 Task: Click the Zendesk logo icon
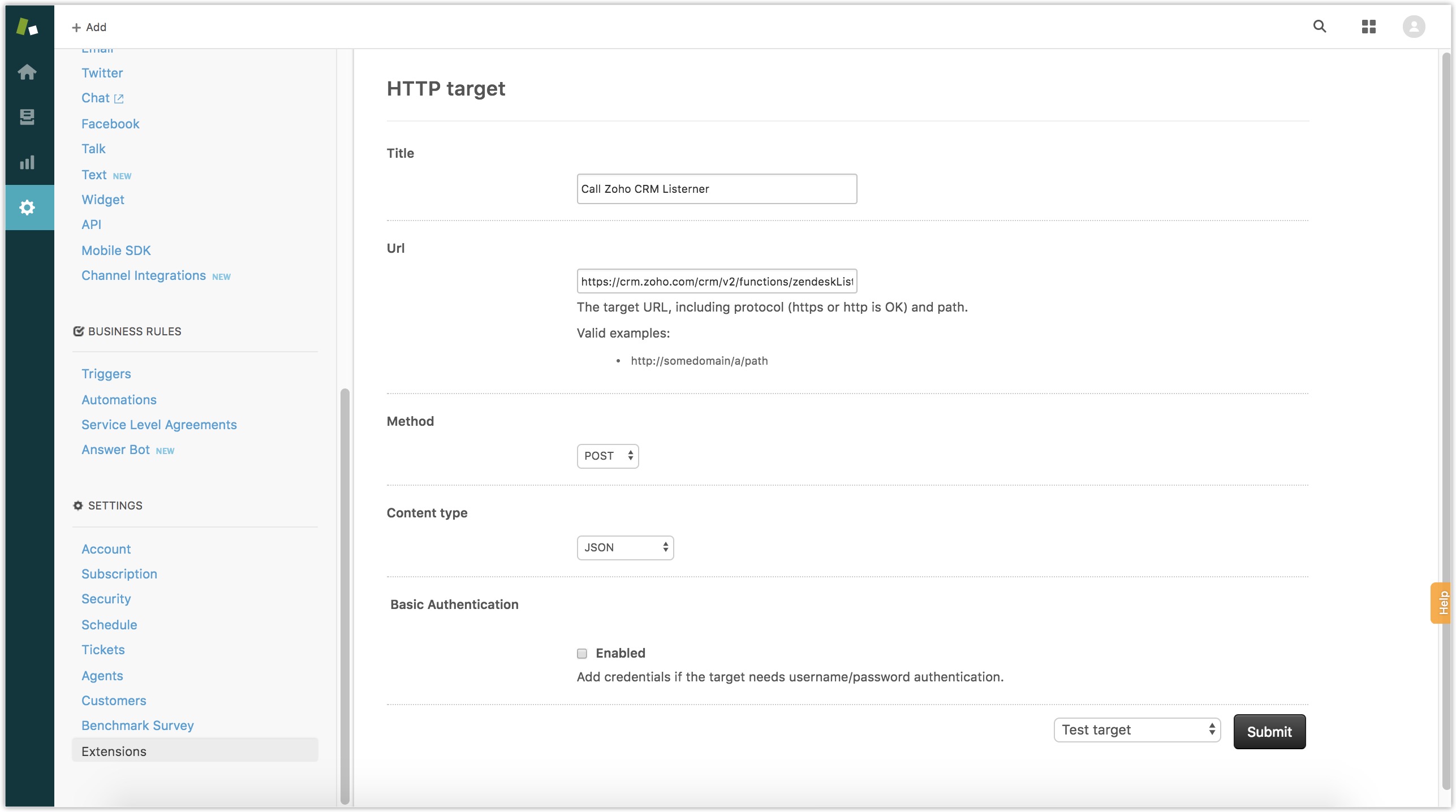click(27, 27)
